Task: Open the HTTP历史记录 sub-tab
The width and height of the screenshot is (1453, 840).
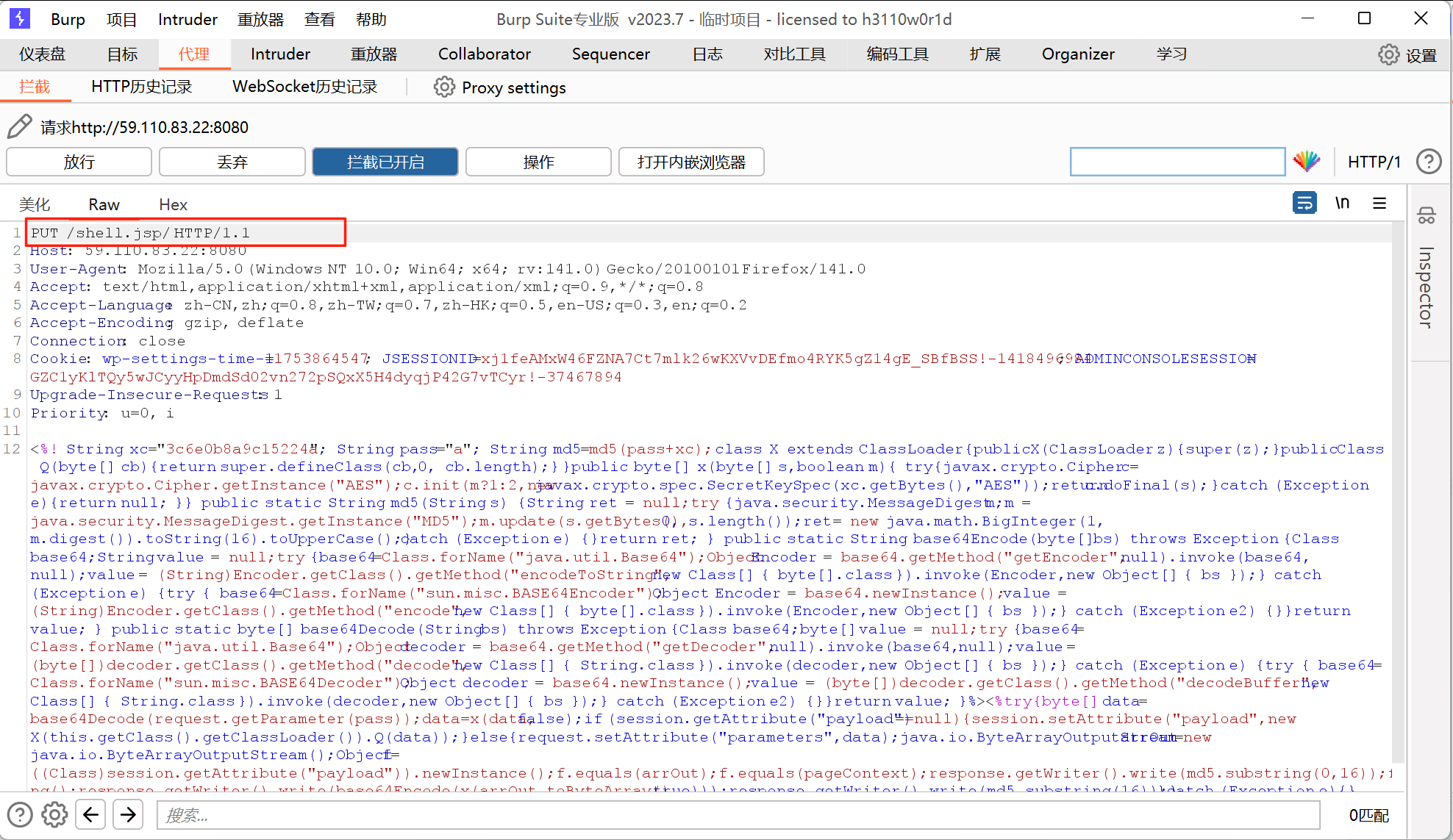Action: click(x=141, y=87)
